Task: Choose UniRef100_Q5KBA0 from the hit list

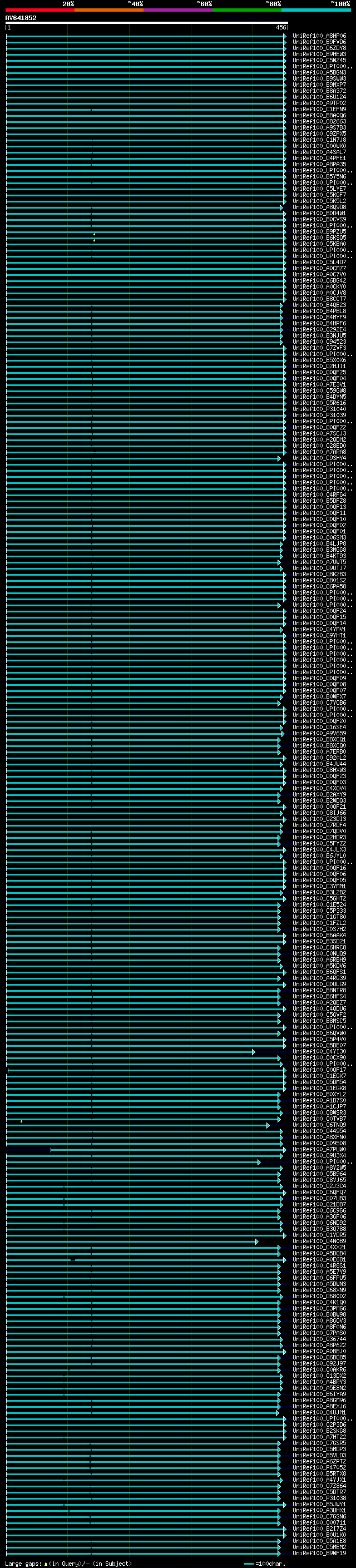Action: 319,244
